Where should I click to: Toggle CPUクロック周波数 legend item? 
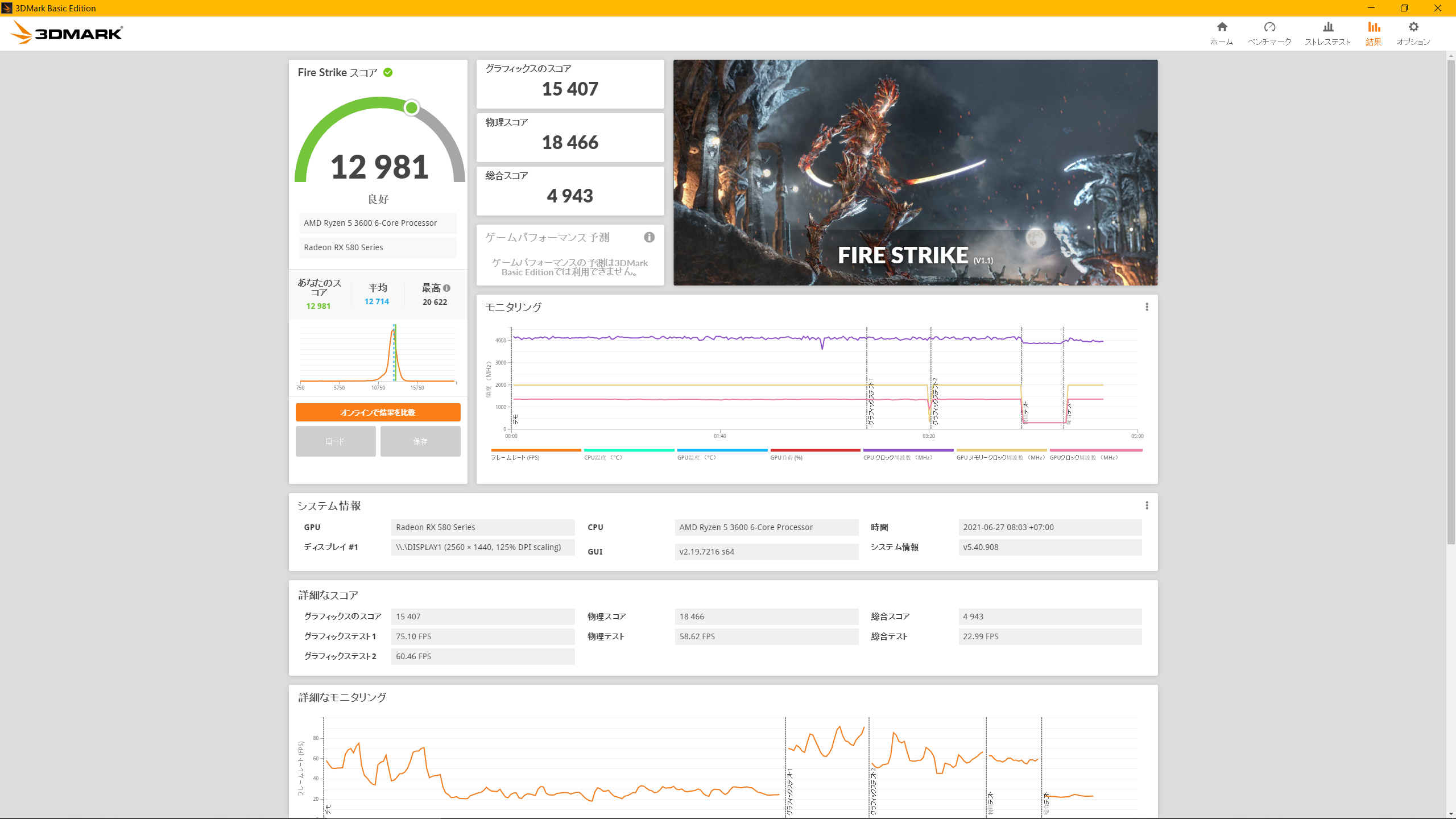(908, 454)
